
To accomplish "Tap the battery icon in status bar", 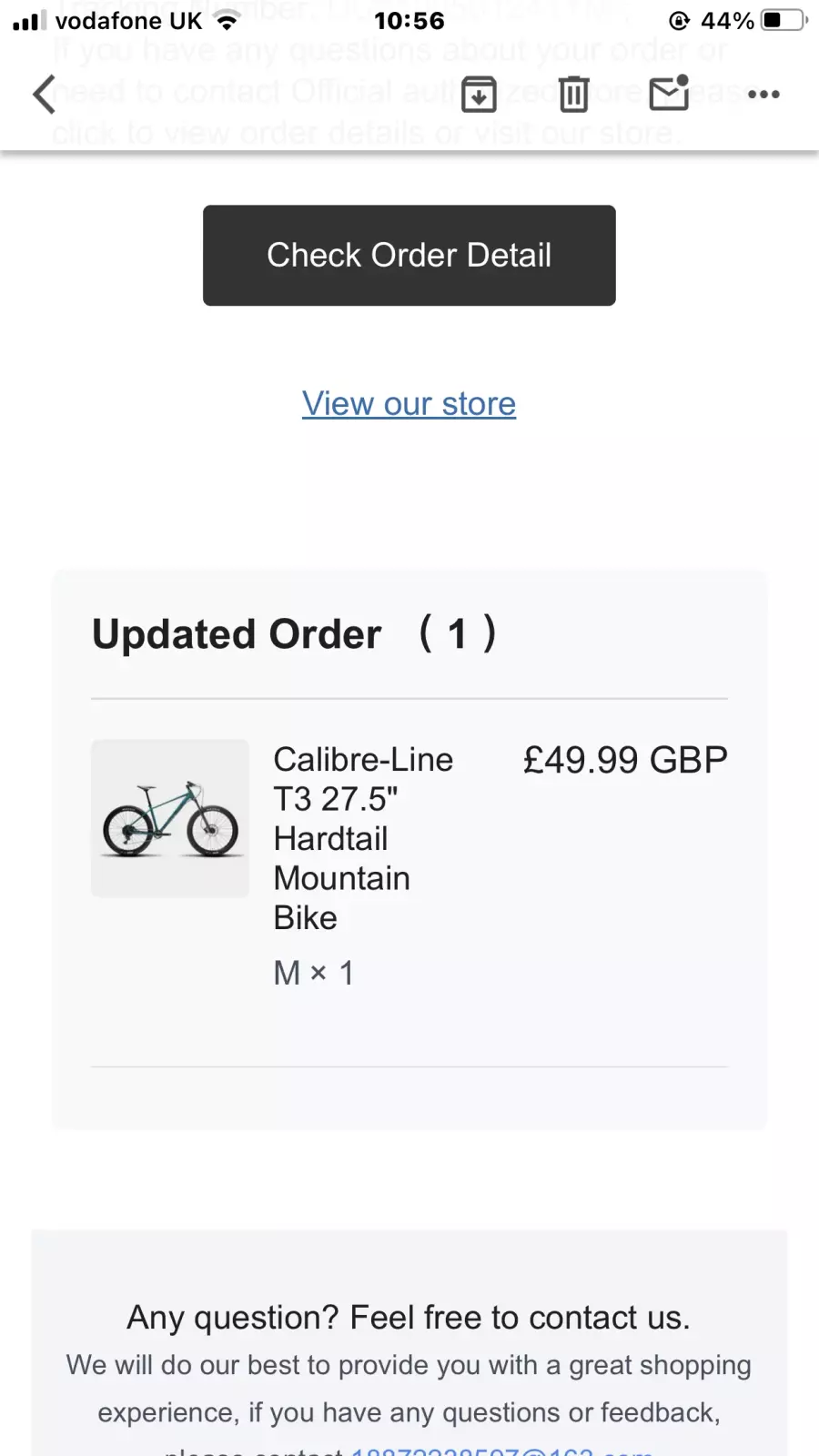I will click(x=784, y=20).
